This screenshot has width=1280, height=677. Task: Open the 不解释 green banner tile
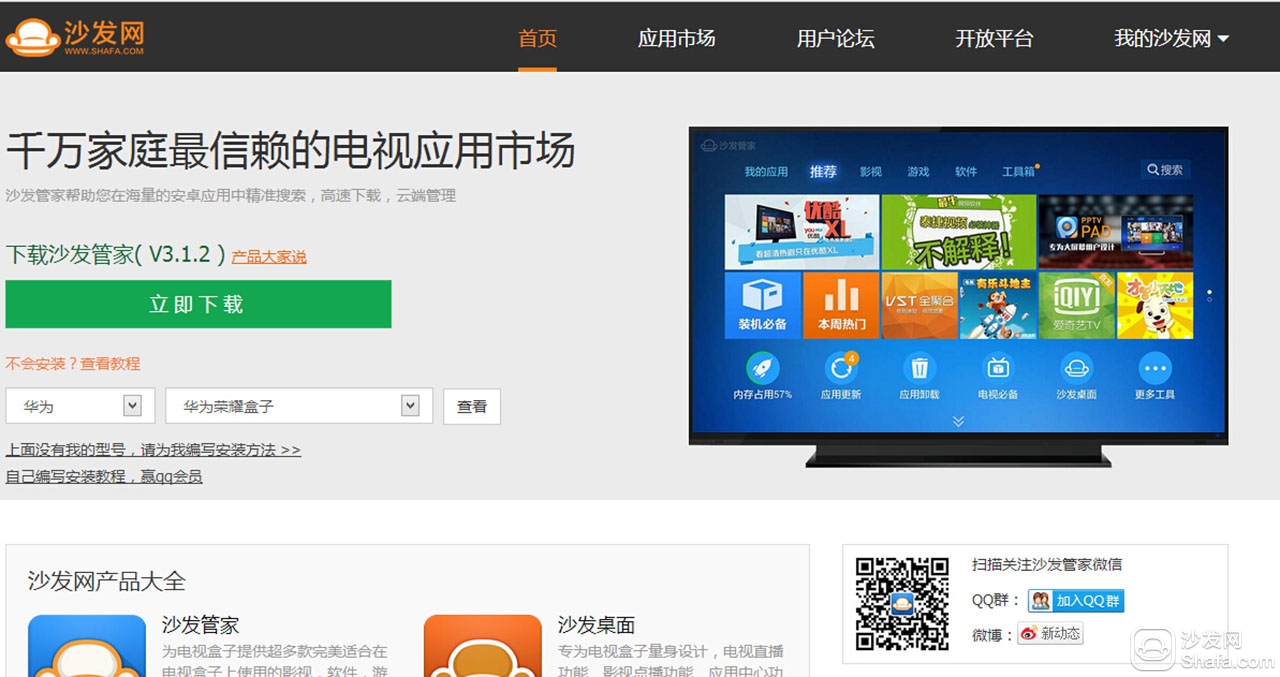click(959, 232)
